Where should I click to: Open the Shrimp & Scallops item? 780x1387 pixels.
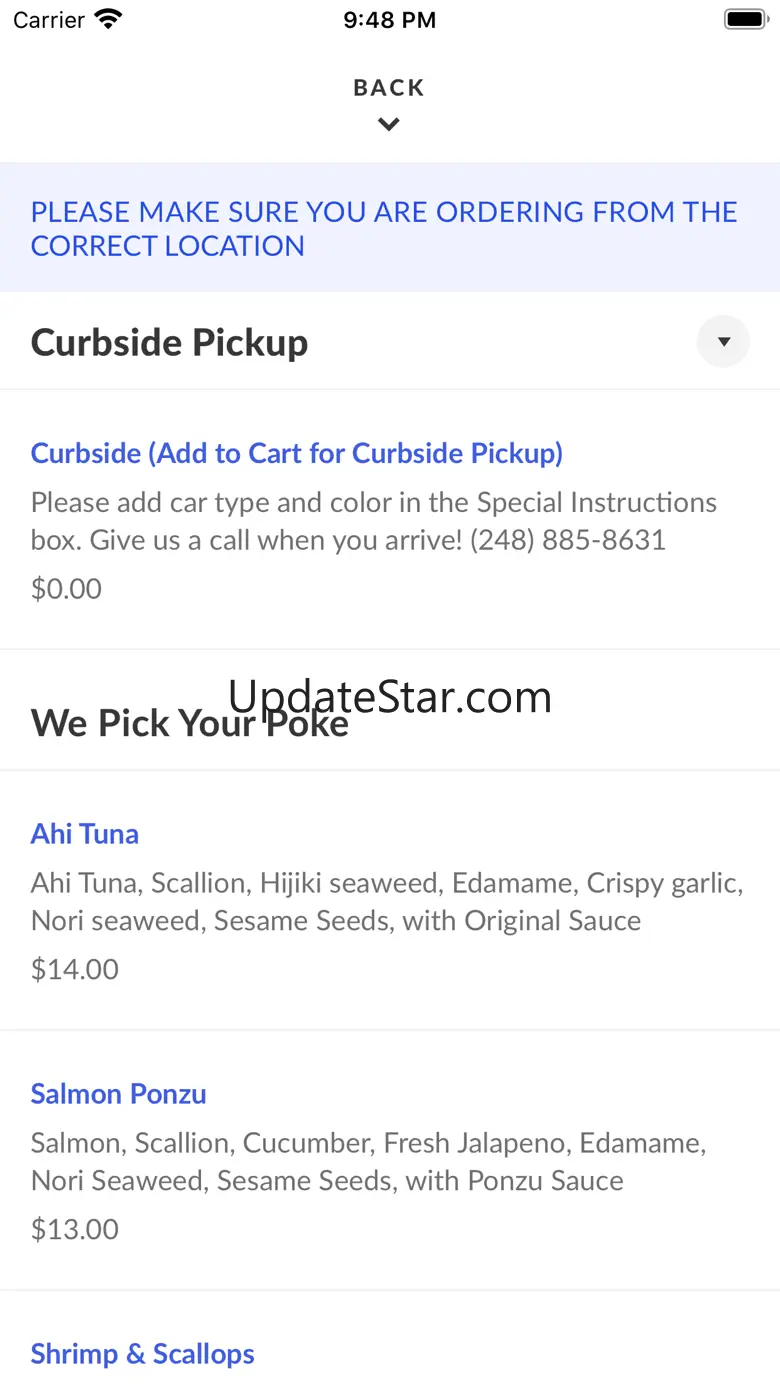pos(143,1354)
